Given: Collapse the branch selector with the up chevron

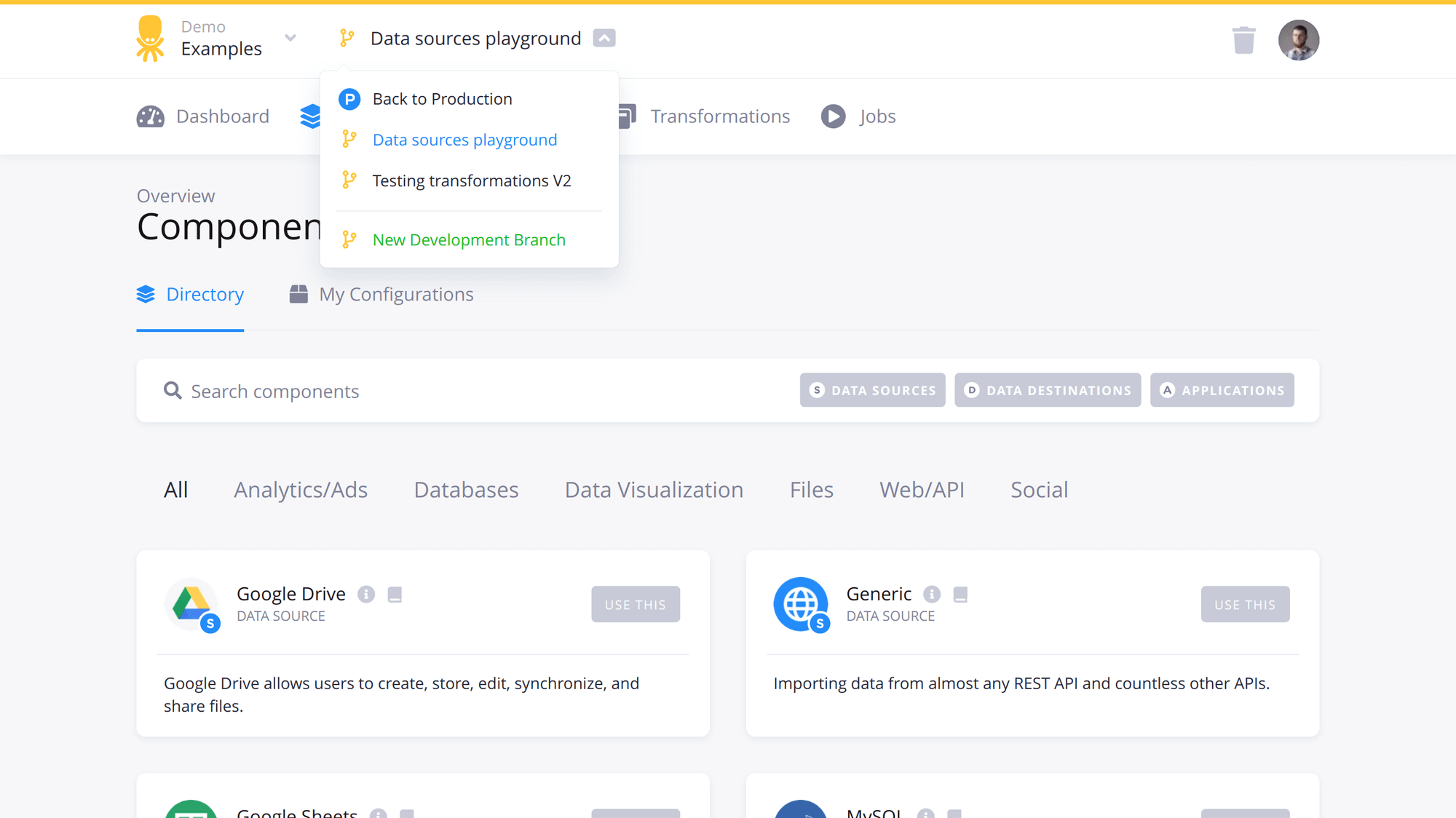Looking at the screenshot, I should pyautogui.click(x=604, y=38).
